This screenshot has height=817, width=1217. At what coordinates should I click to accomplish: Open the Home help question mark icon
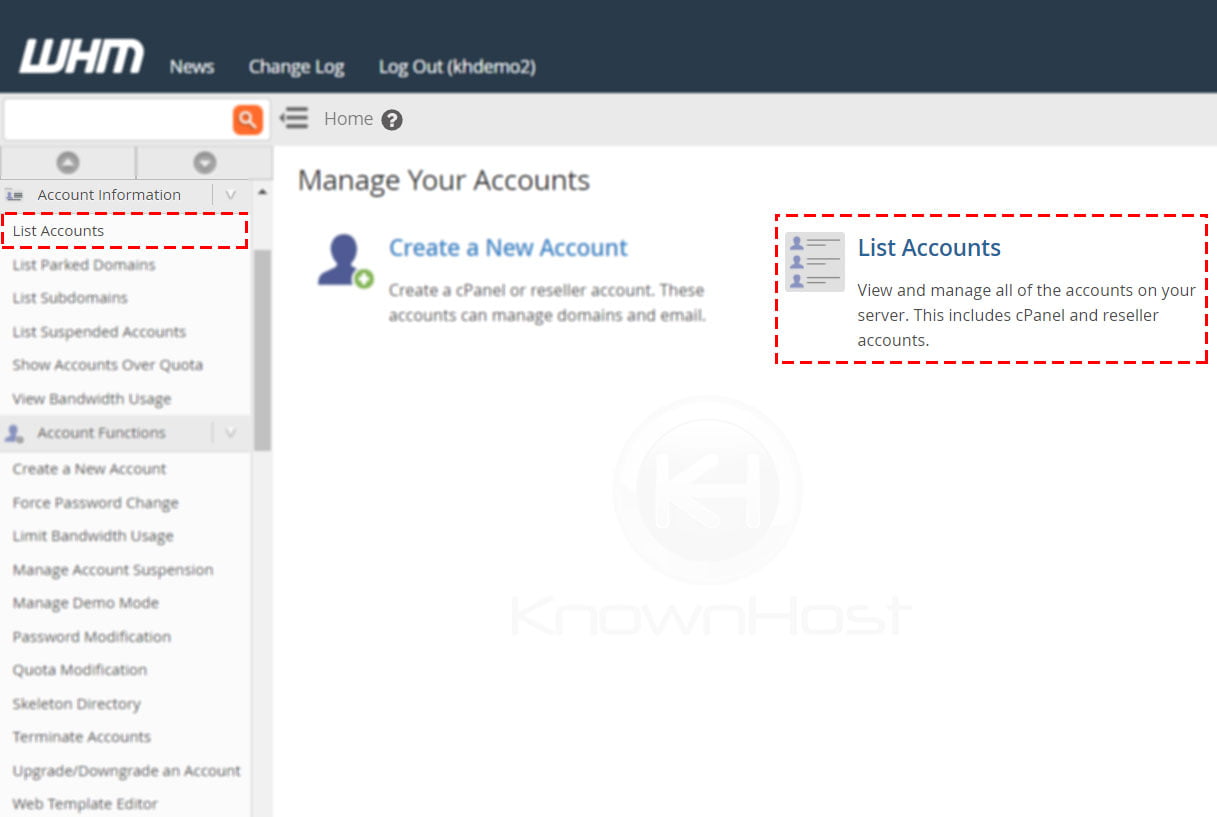pyautogui.click(x=392, y=119)
